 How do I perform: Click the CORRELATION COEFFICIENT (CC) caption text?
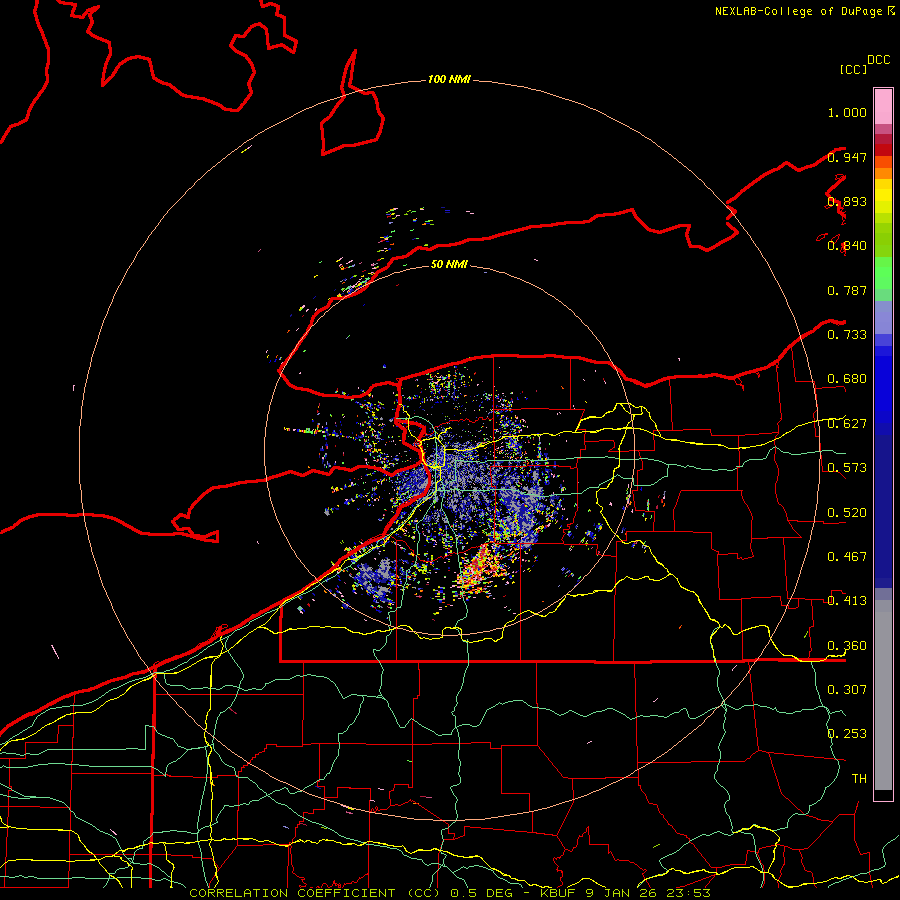[315, 893]
